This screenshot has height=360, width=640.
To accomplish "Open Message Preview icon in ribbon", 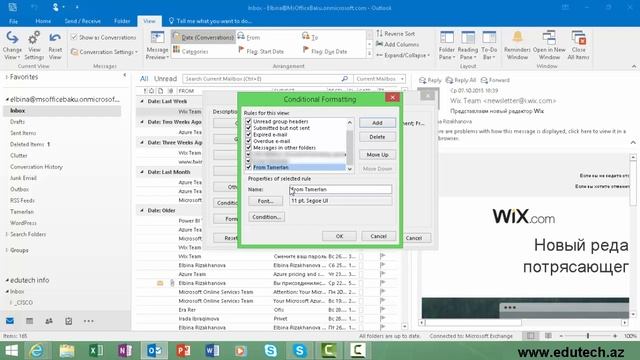I will (x=157, y=38).
